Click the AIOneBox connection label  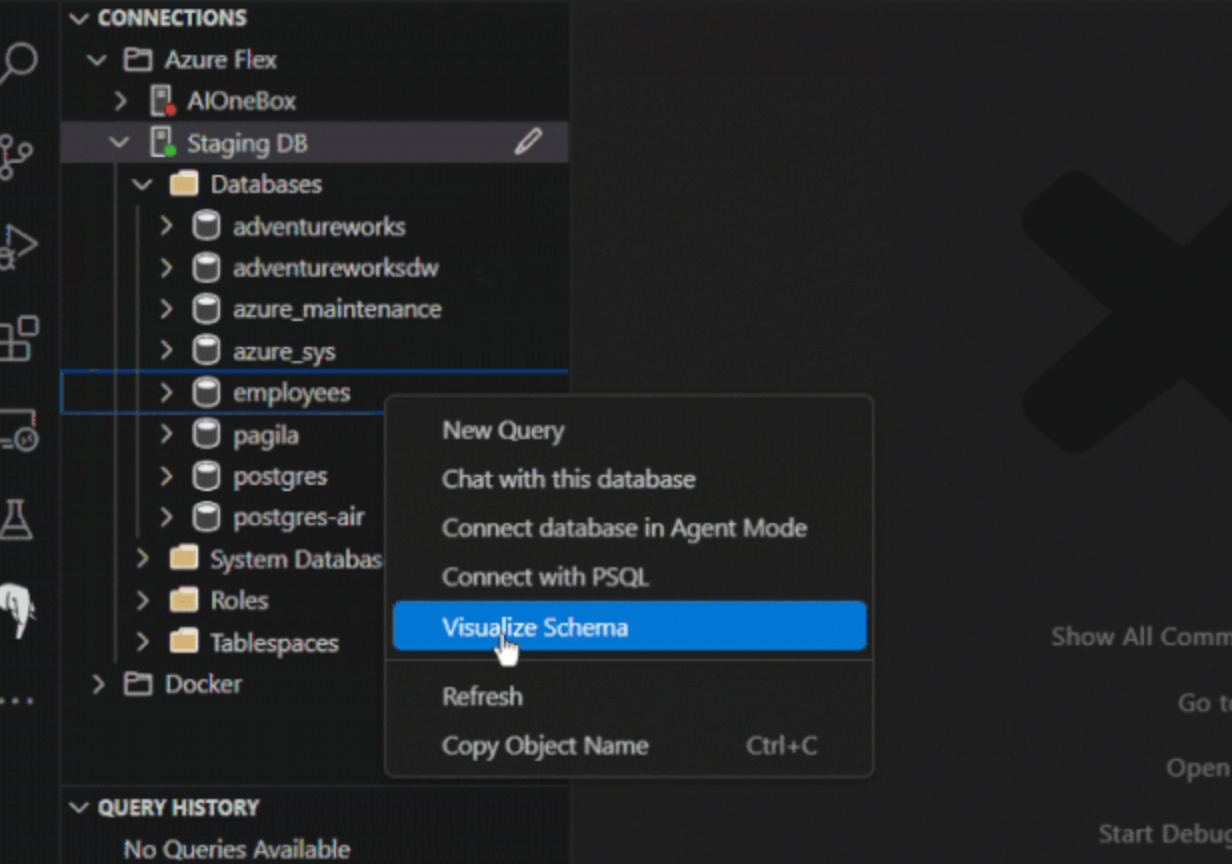pyautogui.click(x=241, y=101)
